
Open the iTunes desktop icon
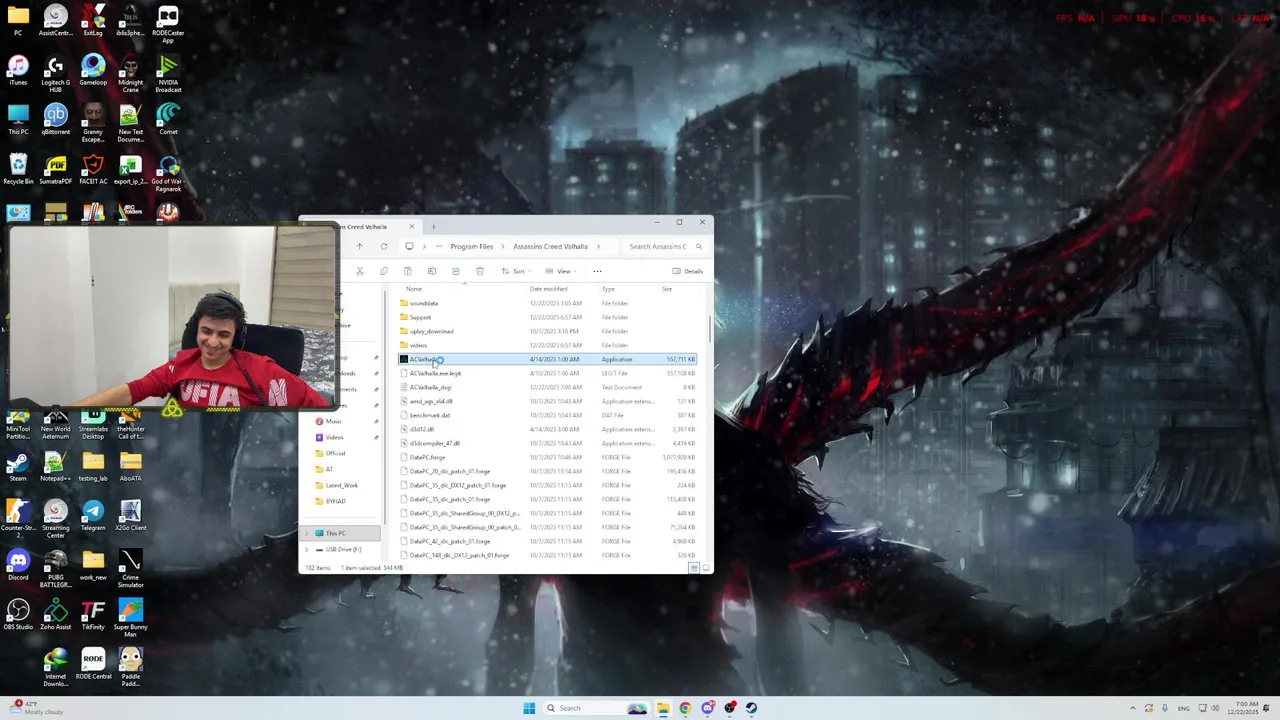18,70
